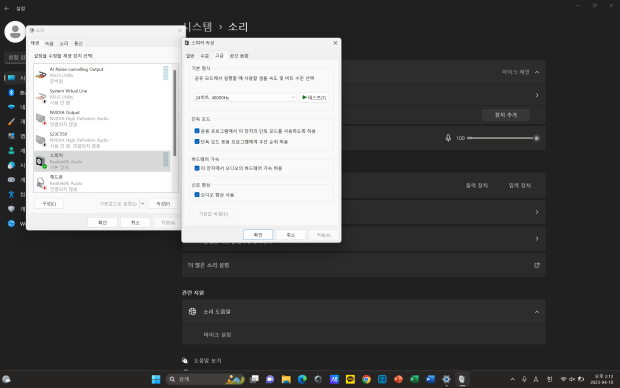Screen dimensions: 620x388
Task: Switch to 공간 음향 tab in Speaker Properties
Action: pos(239,56)
